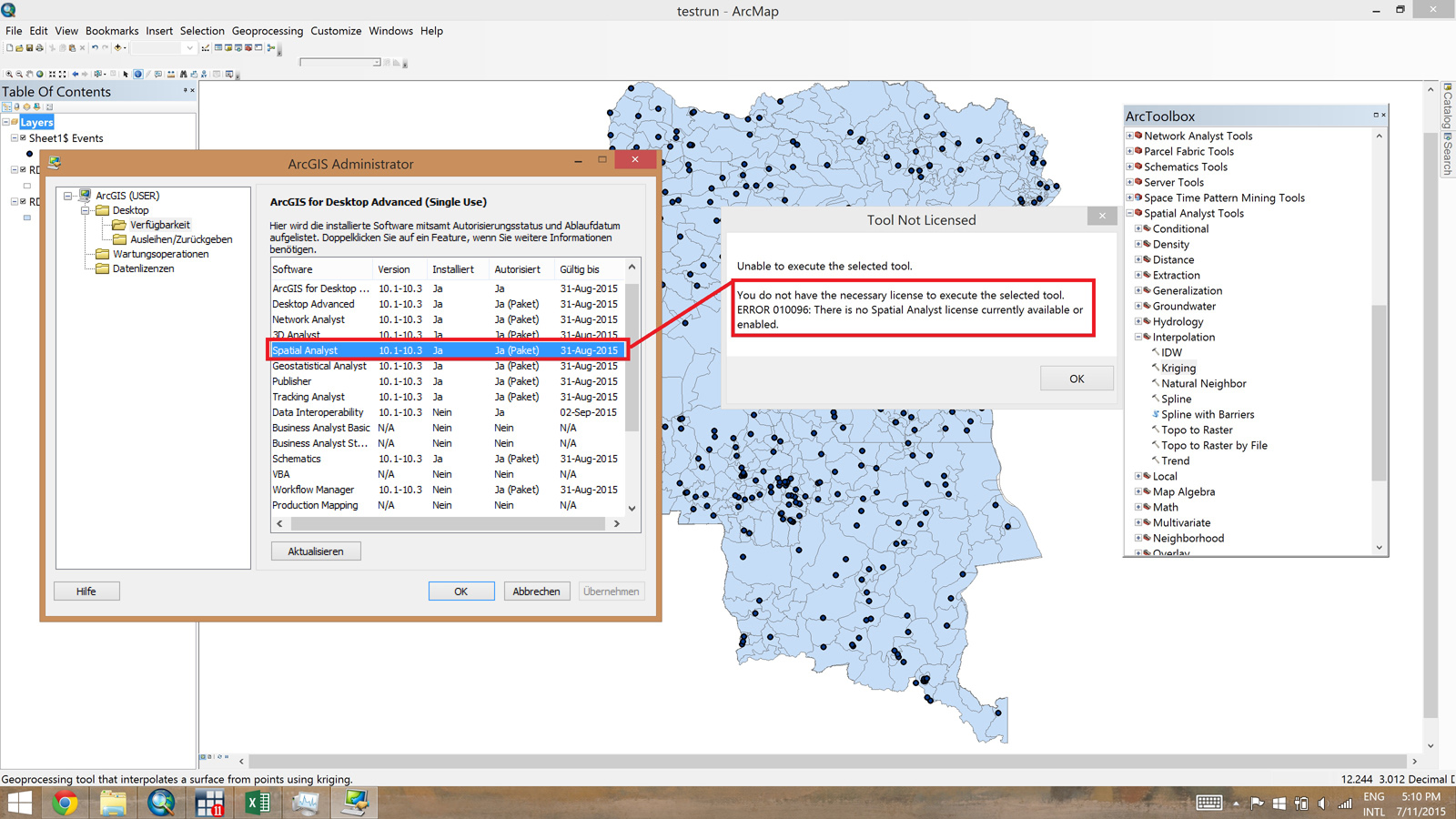Click the New map document icon
The width and height of the screenshot is (1456, 819).
pyautogui.click(x=9, y=48)
